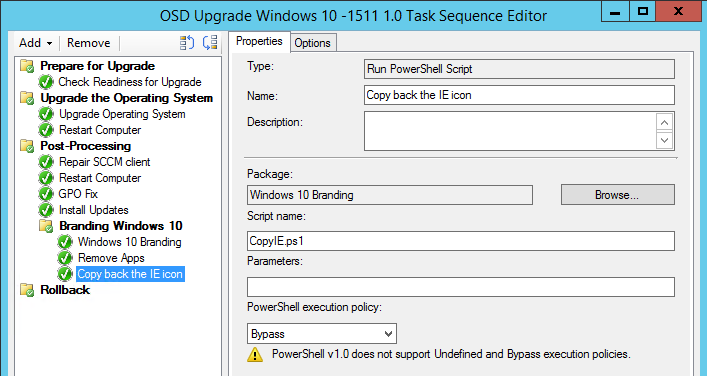
Task: Click the Prepare for Upgrade folder icon
Action: coord(27,66)
